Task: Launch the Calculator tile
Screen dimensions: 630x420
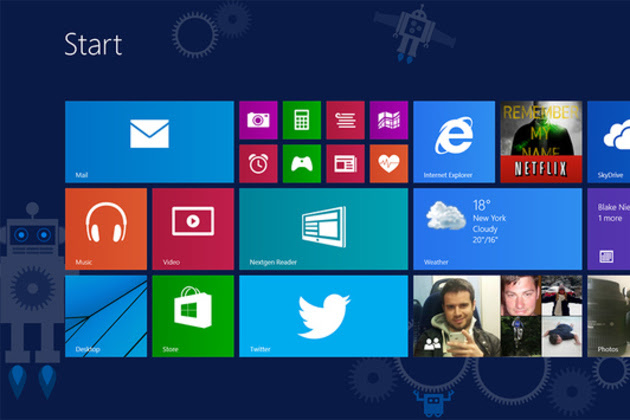Action: coord(302,120)
